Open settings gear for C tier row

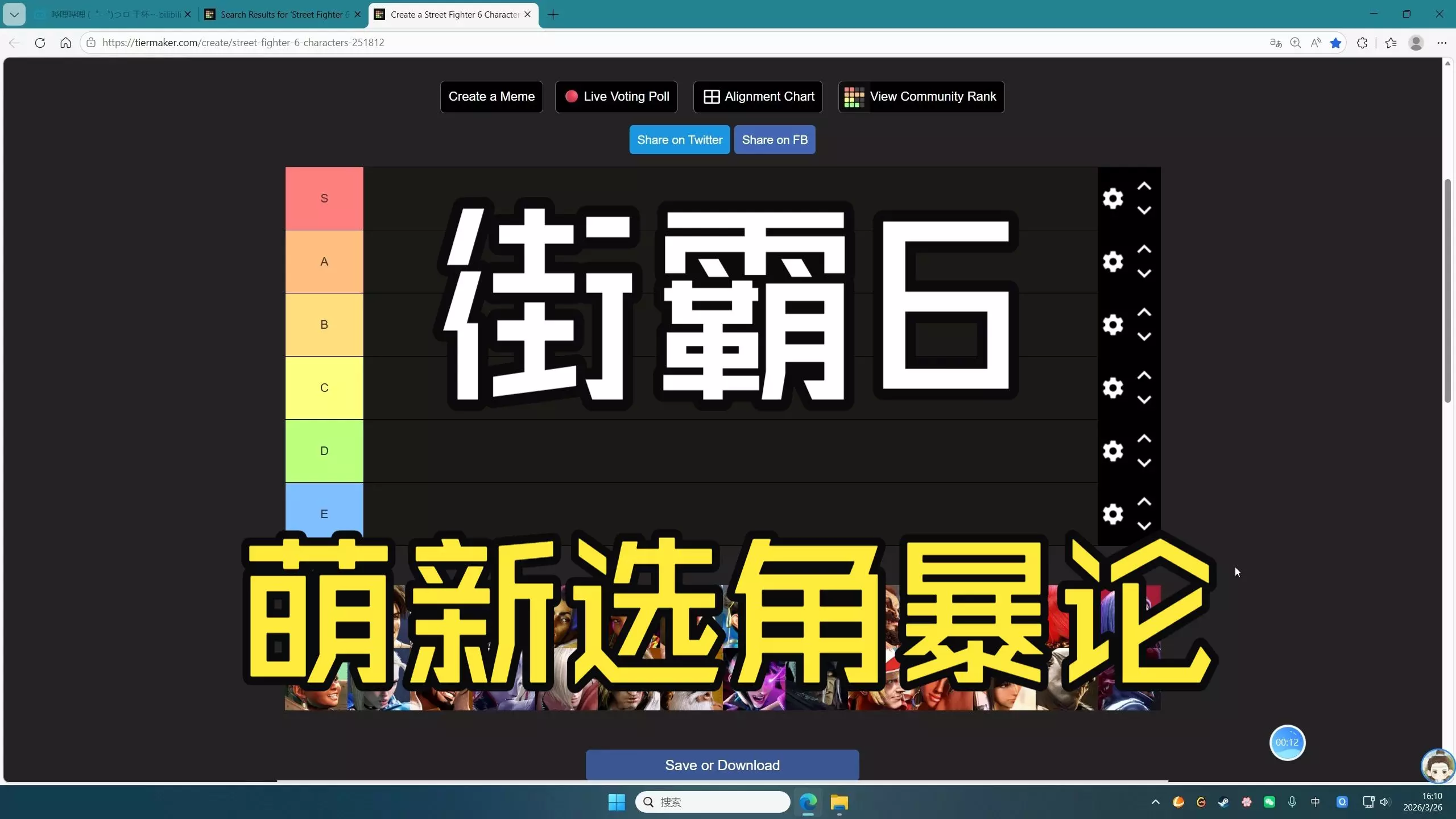pos(1112,388)
